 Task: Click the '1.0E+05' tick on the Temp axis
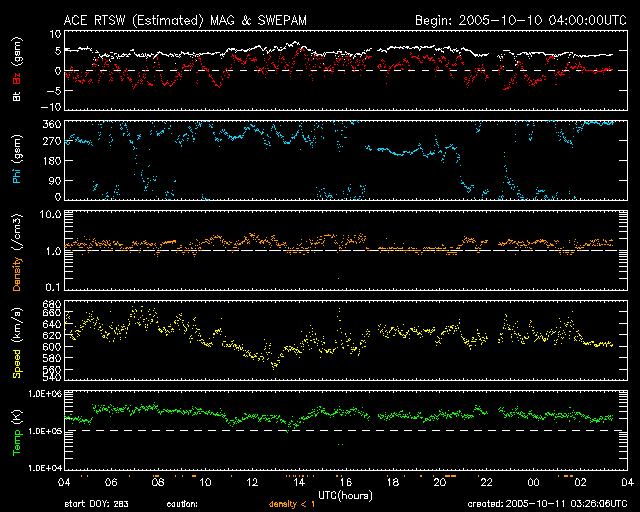pyautogui.click(x=45, y=431)
